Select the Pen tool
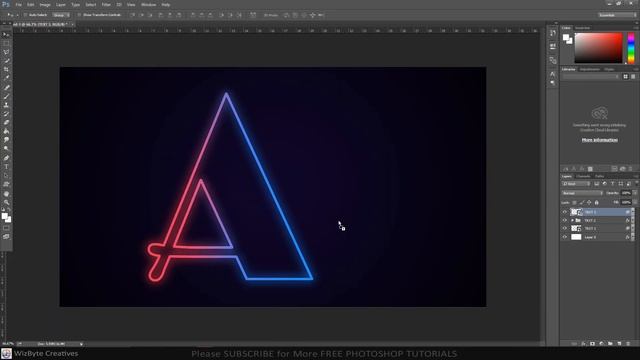 click(6, 158)
